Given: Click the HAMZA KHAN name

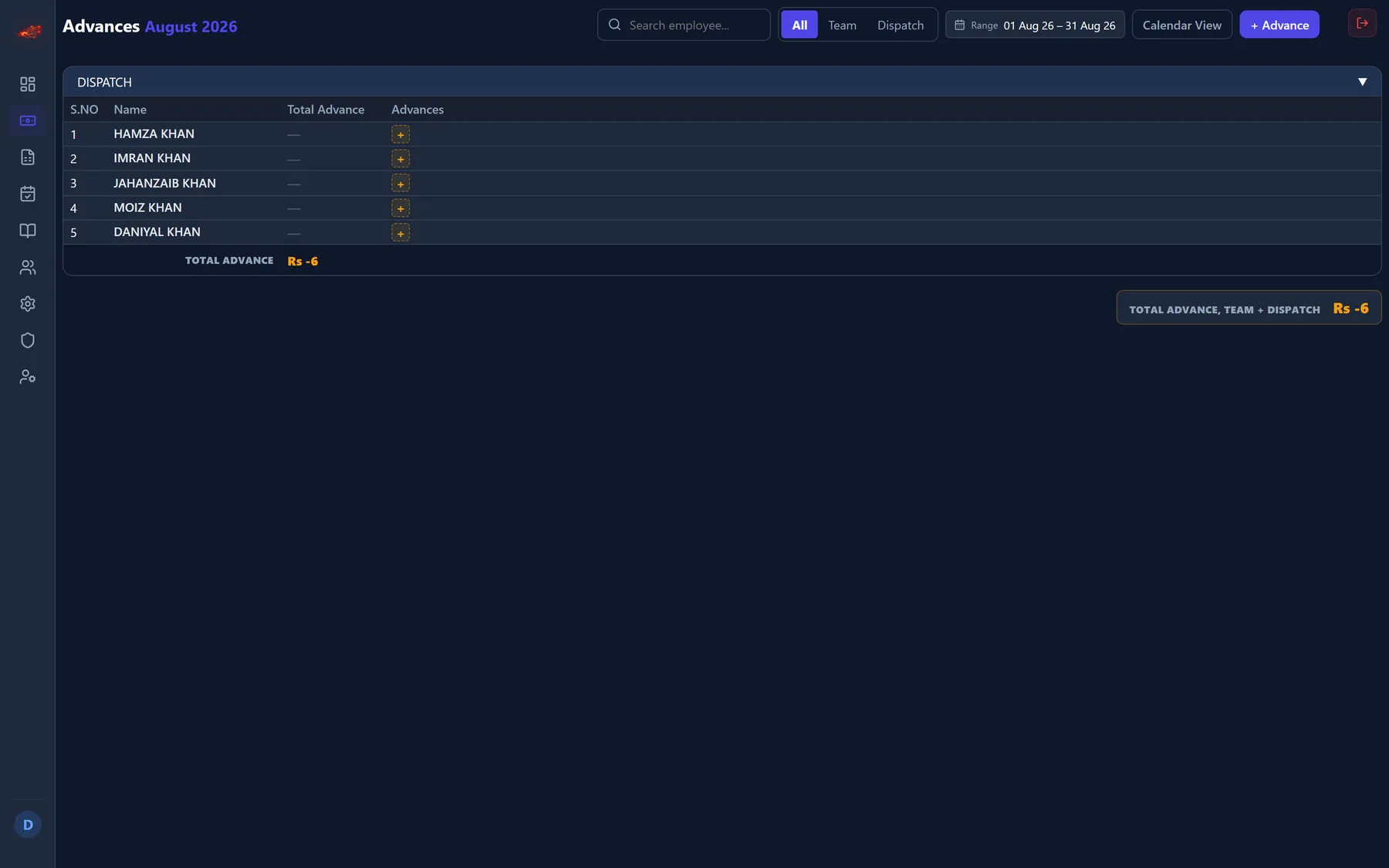Looking at the screenshot, I should click(x=154, y=133).
